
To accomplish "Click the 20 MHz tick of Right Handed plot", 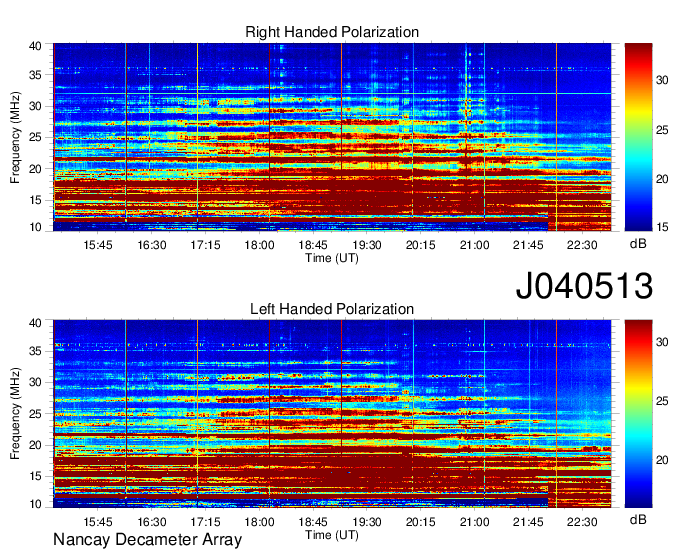I will 35,169.
